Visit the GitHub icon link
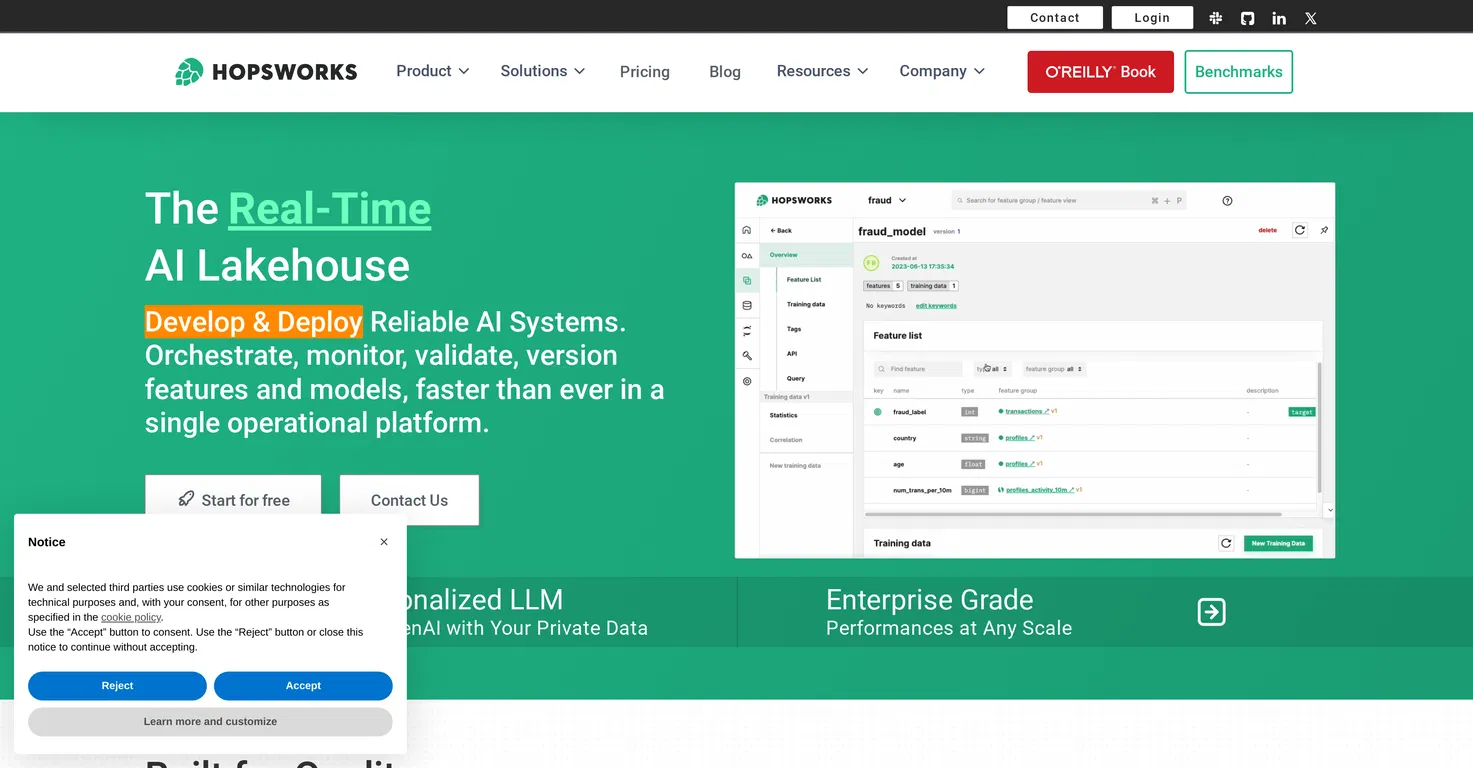Viewport: 1473px width, 768px height. 1247,18
